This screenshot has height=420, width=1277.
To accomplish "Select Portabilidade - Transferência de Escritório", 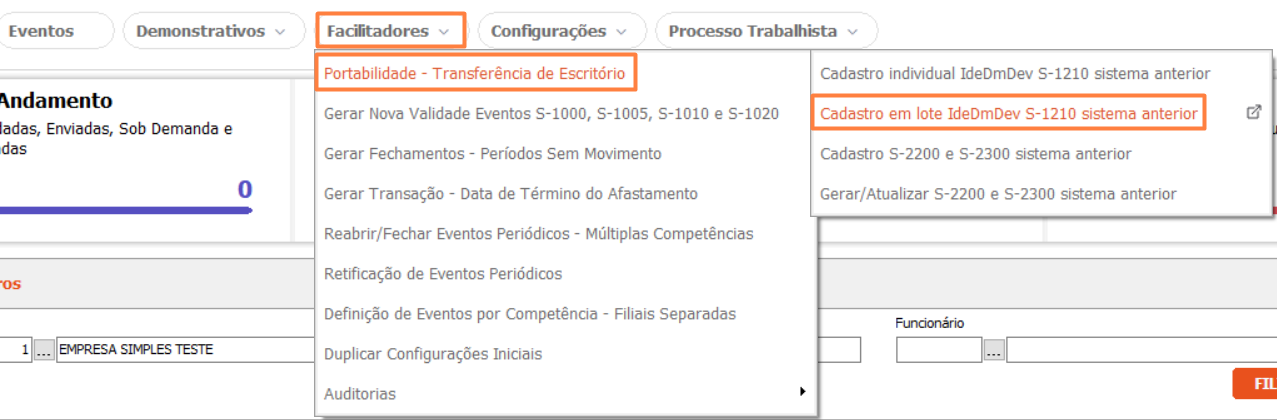I will 474,73.
